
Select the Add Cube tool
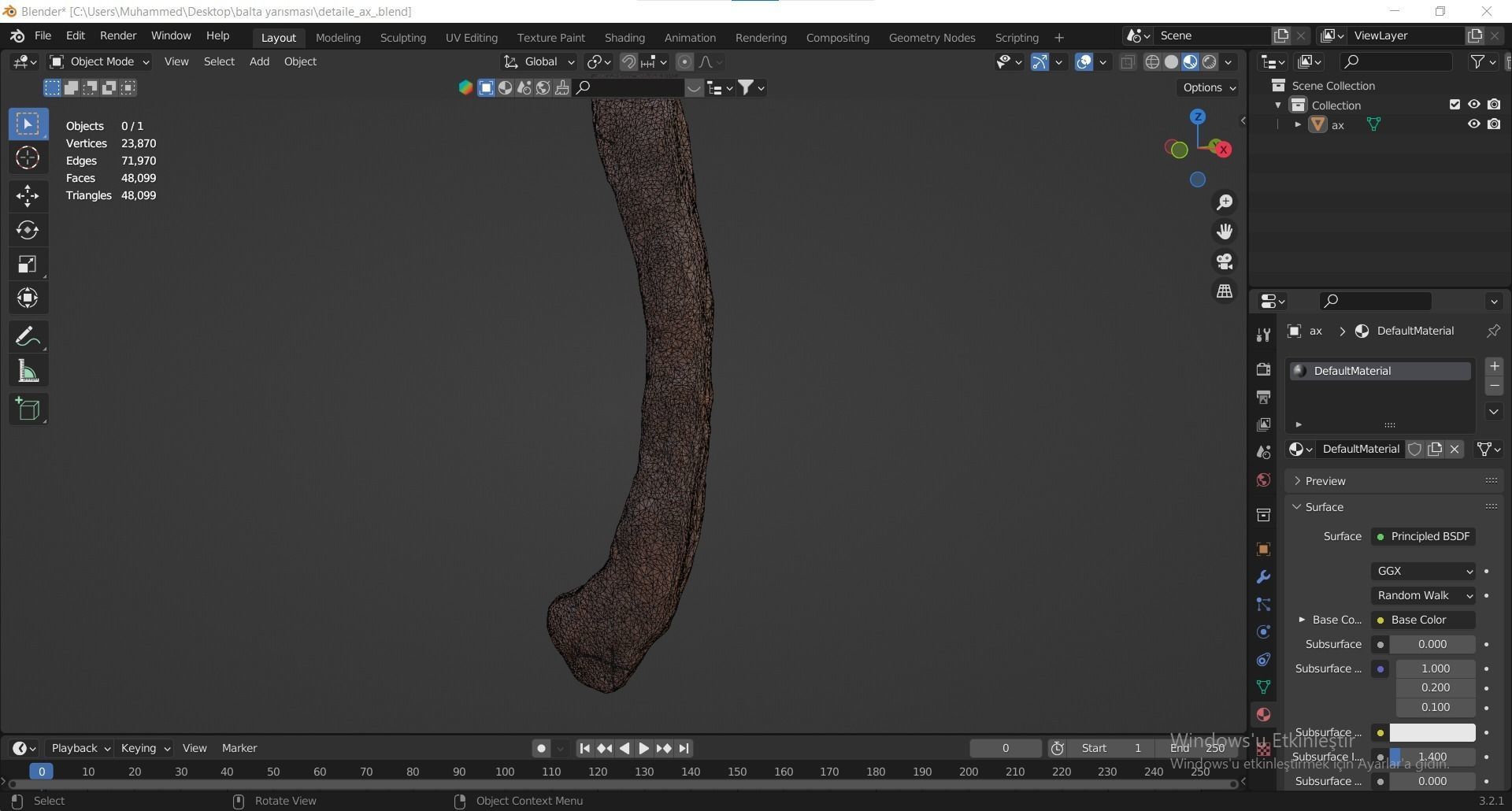point(28,409)
